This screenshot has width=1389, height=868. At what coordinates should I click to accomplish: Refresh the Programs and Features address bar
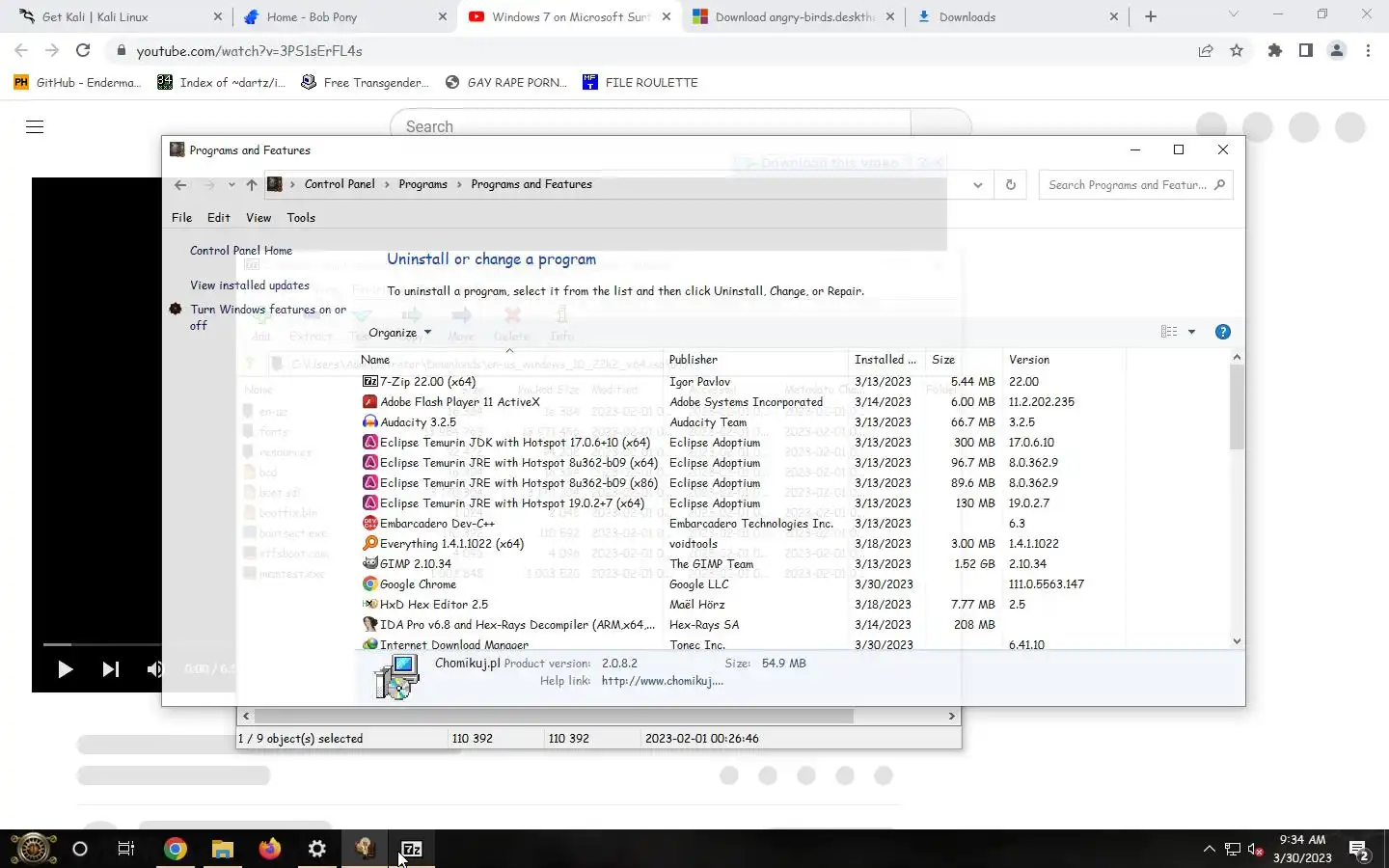[x=1011, y=185]
